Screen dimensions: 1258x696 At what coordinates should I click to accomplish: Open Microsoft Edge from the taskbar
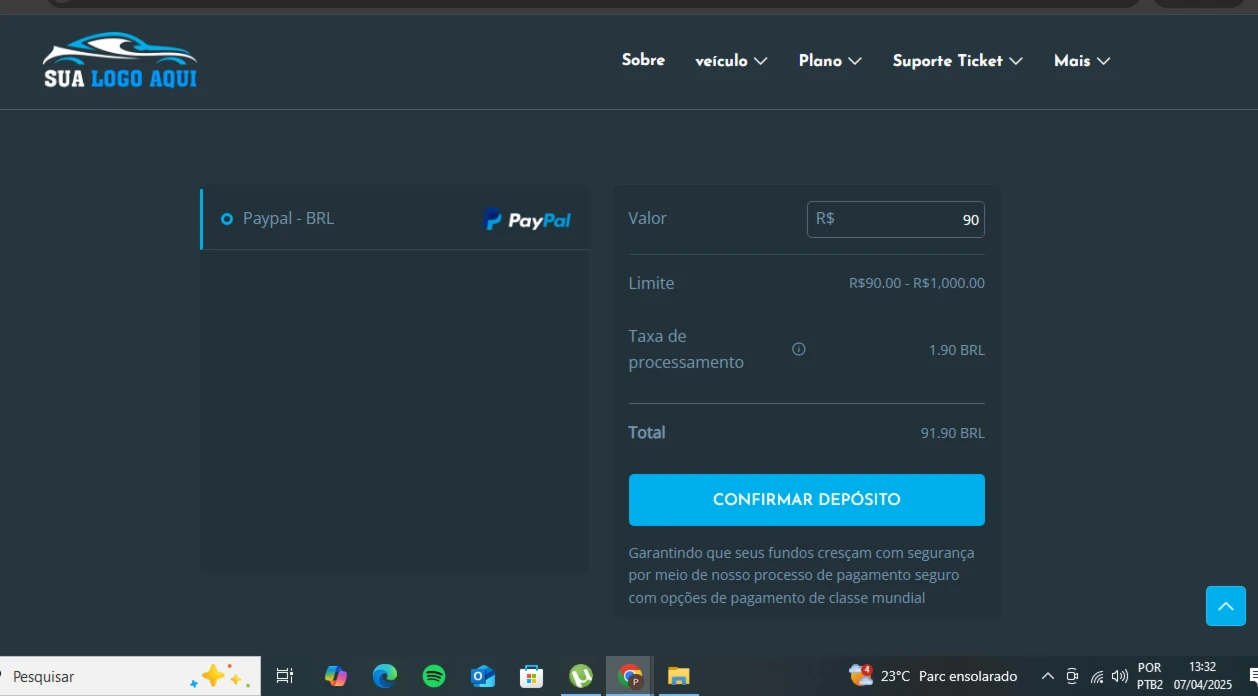point(385,676)
